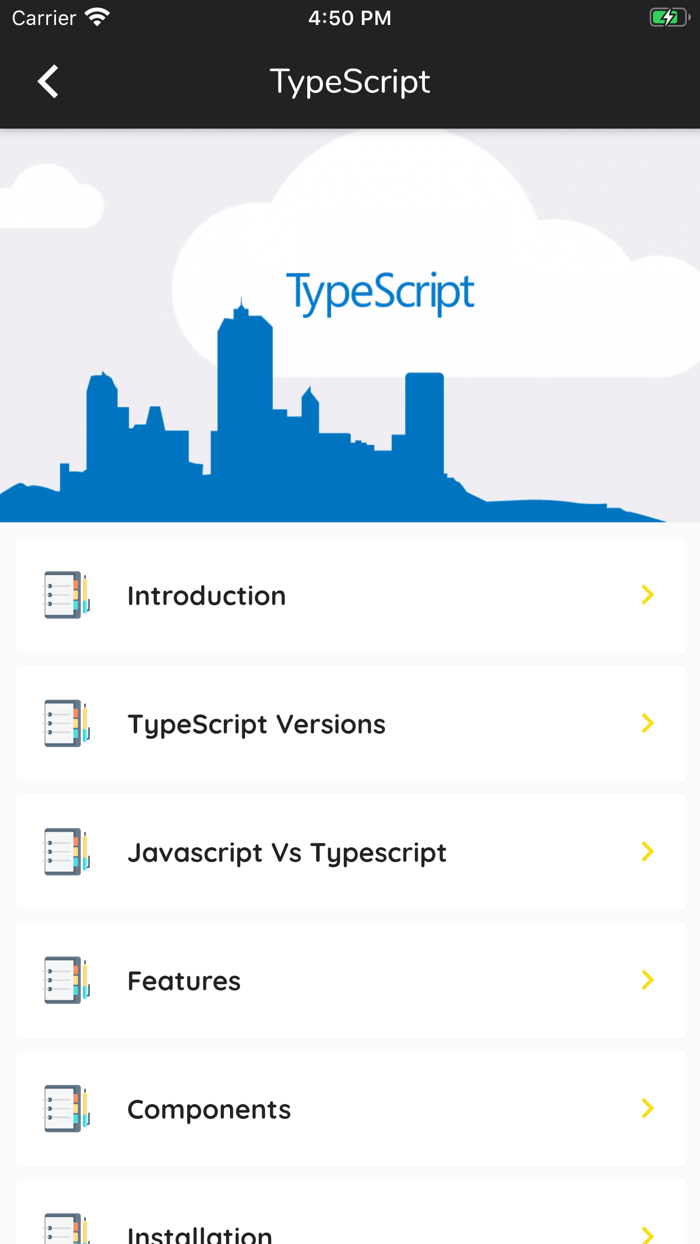Open TypeScript Versions via yellow chevron

click(x=648, y=723)
